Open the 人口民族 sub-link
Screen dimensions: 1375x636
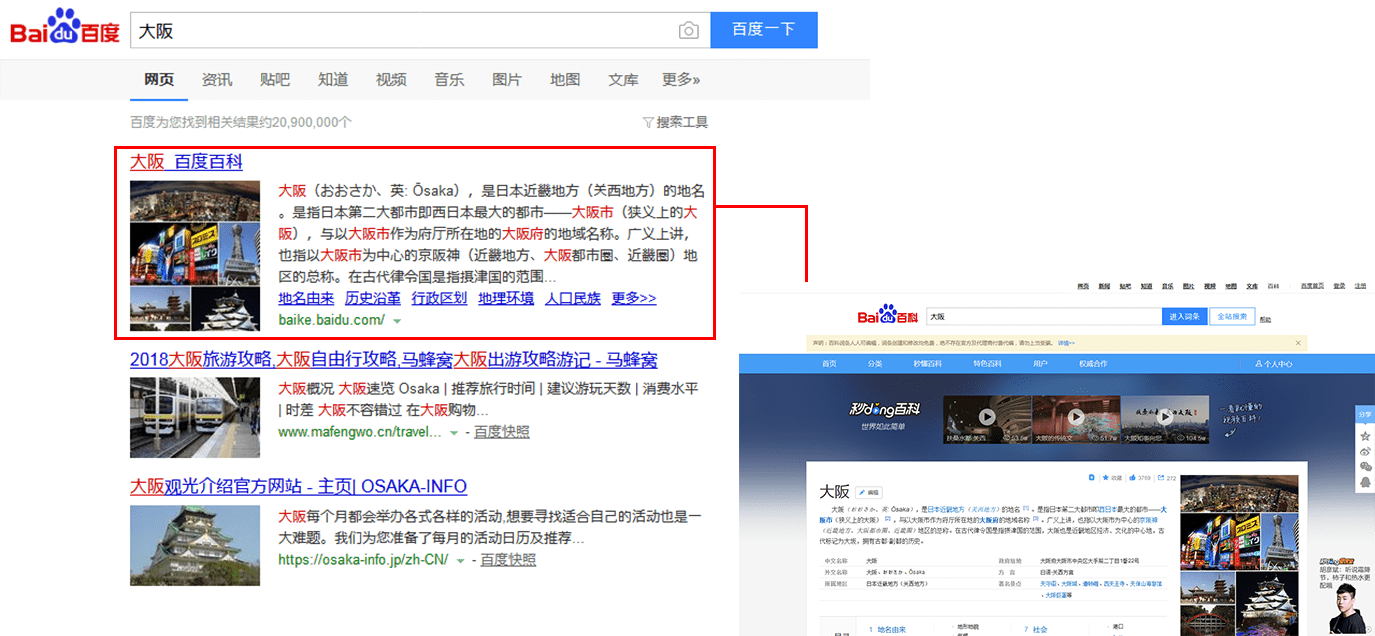click(x=573, y=298)
